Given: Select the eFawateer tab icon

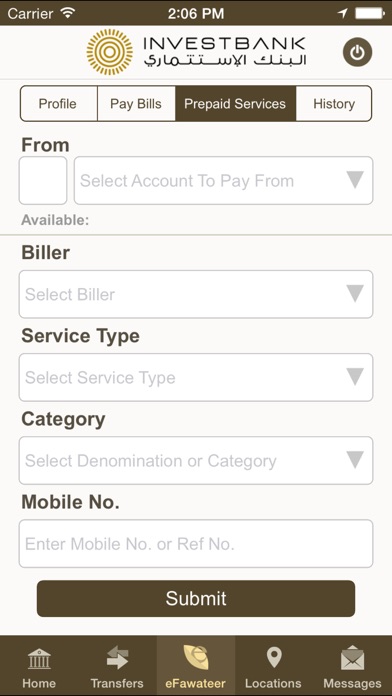Looking at the screenshot, I should (x=196, y=658).
